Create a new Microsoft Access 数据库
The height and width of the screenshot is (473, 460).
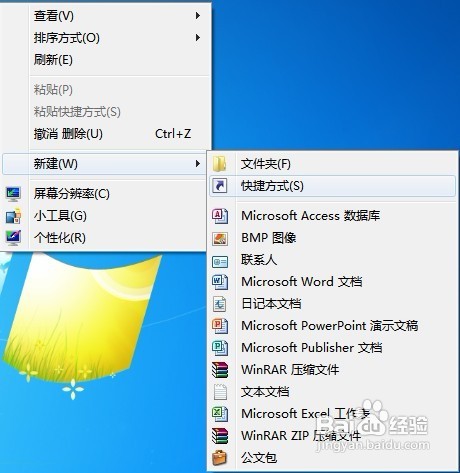pyautogui.click(x=332, y=216)
